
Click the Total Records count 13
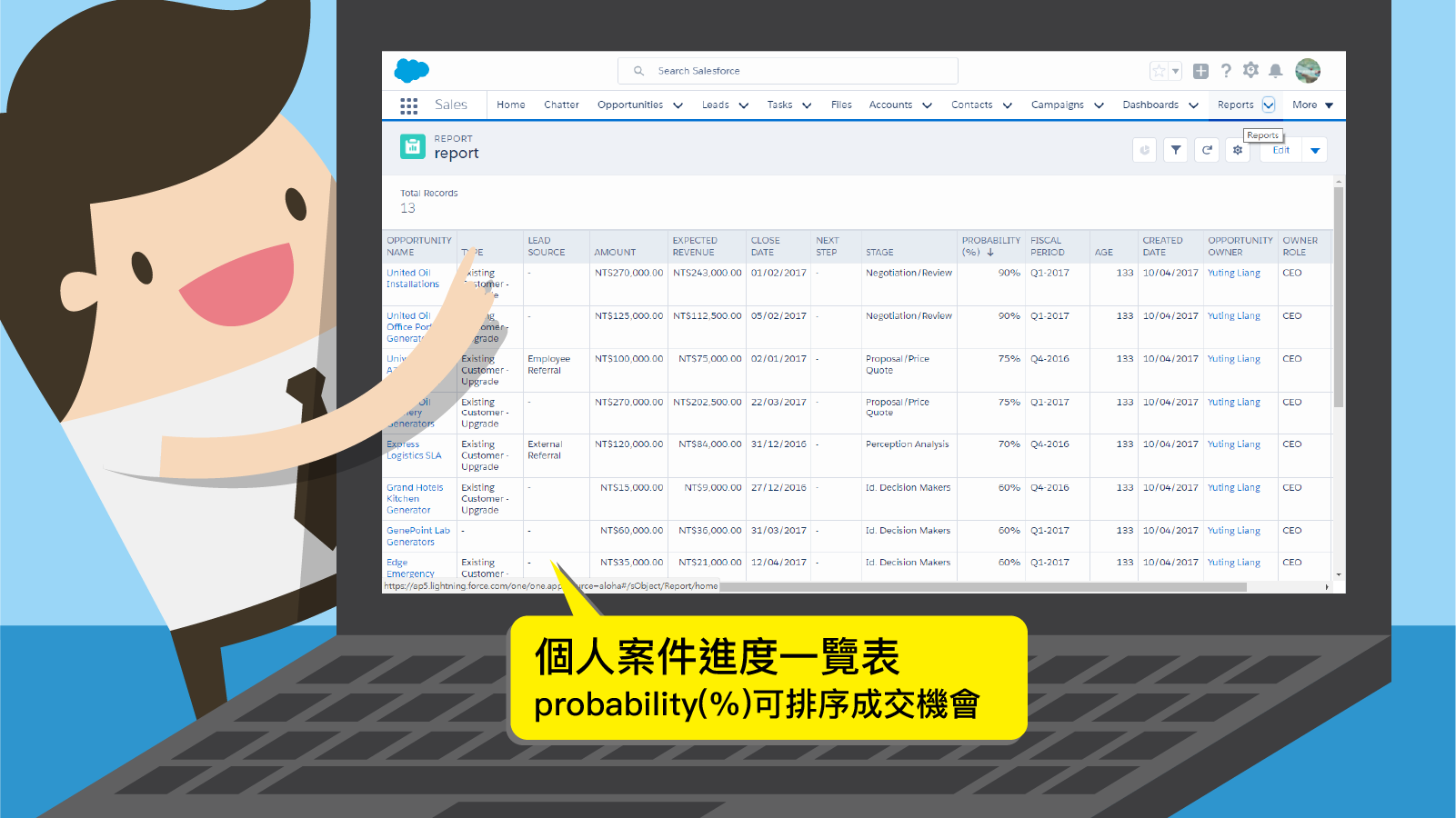(407, 208)
